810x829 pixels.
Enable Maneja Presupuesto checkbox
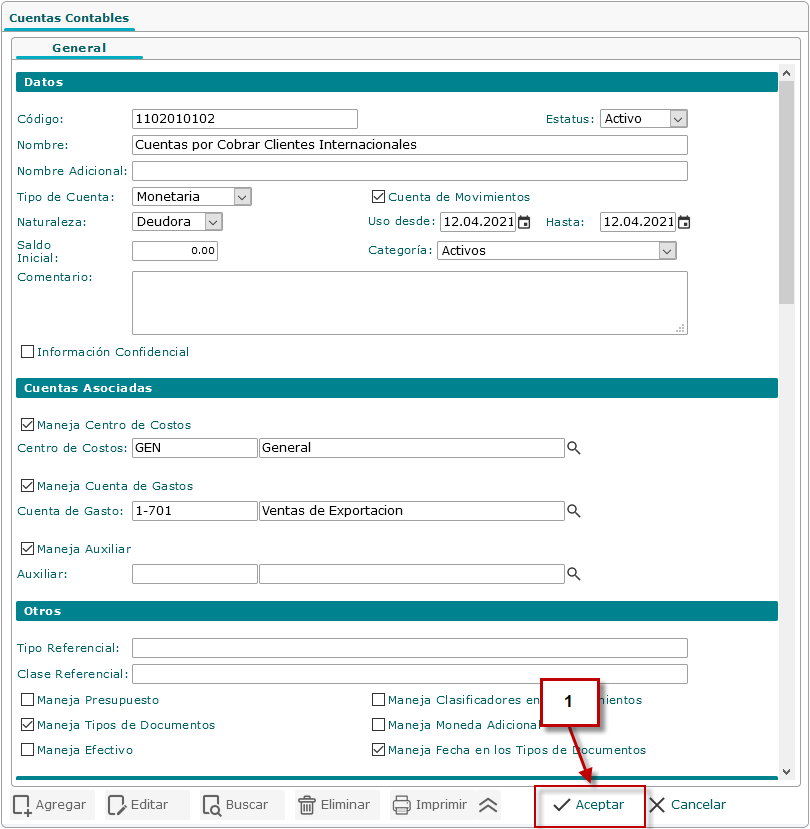[x=27, y=699]
